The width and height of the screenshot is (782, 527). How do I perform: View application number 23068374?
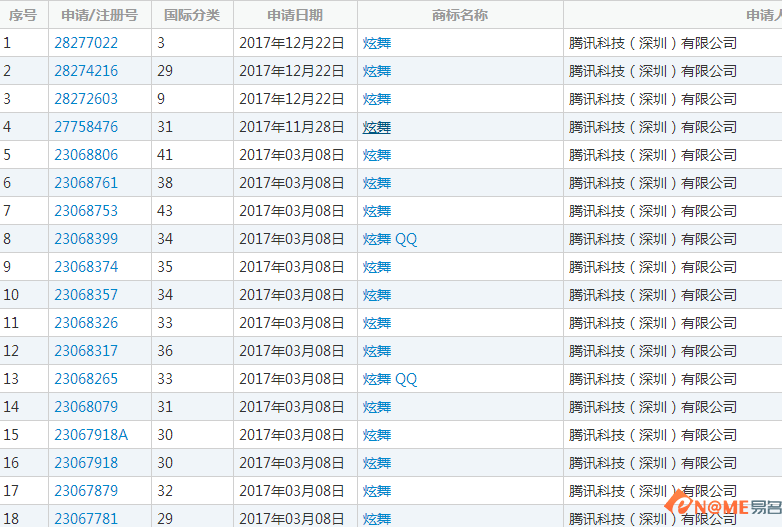(x=86, y=267)
